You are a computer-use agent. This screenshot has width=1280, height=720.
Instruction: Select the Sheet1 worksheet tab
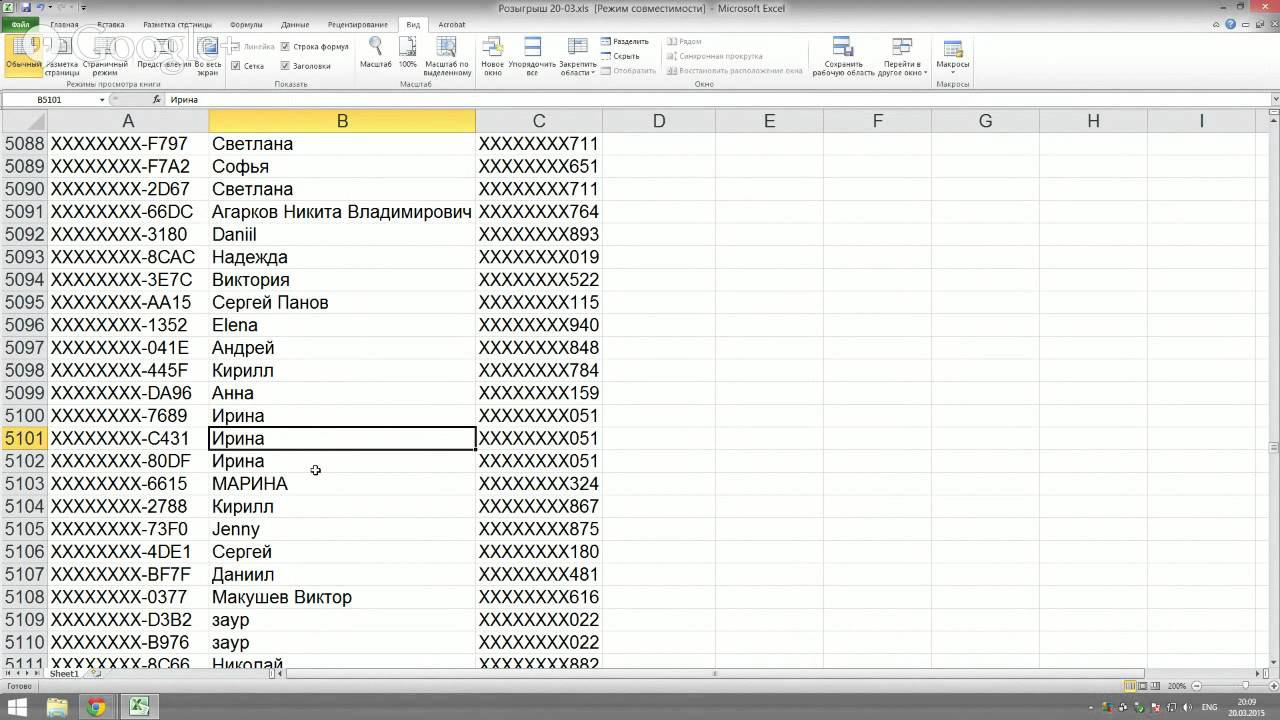coord(64,674)
